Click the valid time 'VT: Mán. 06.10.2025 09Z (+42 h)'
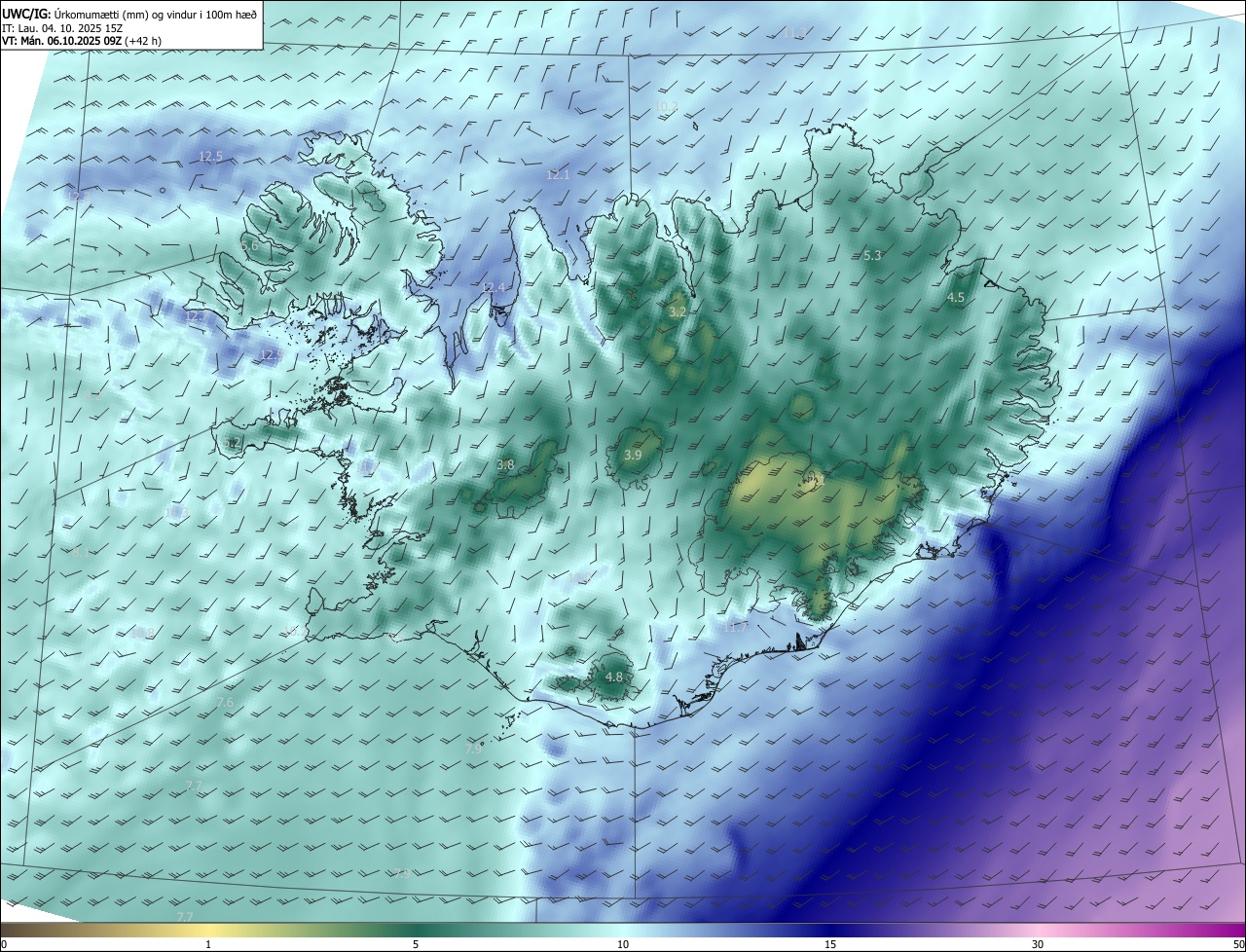The height and width of the screenshot is (952, 1246). point(82,41)
